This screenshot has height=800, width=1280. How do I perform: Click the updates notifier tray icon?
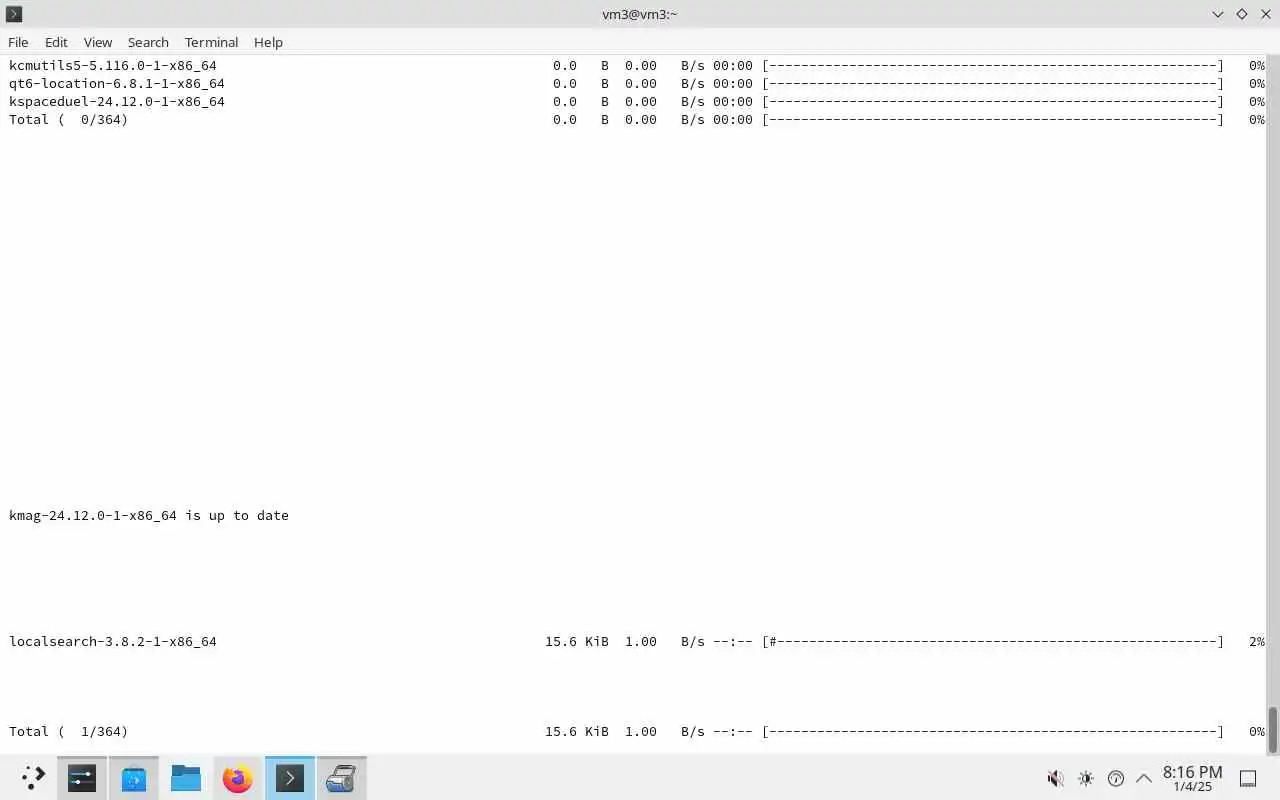point(1116,778)
